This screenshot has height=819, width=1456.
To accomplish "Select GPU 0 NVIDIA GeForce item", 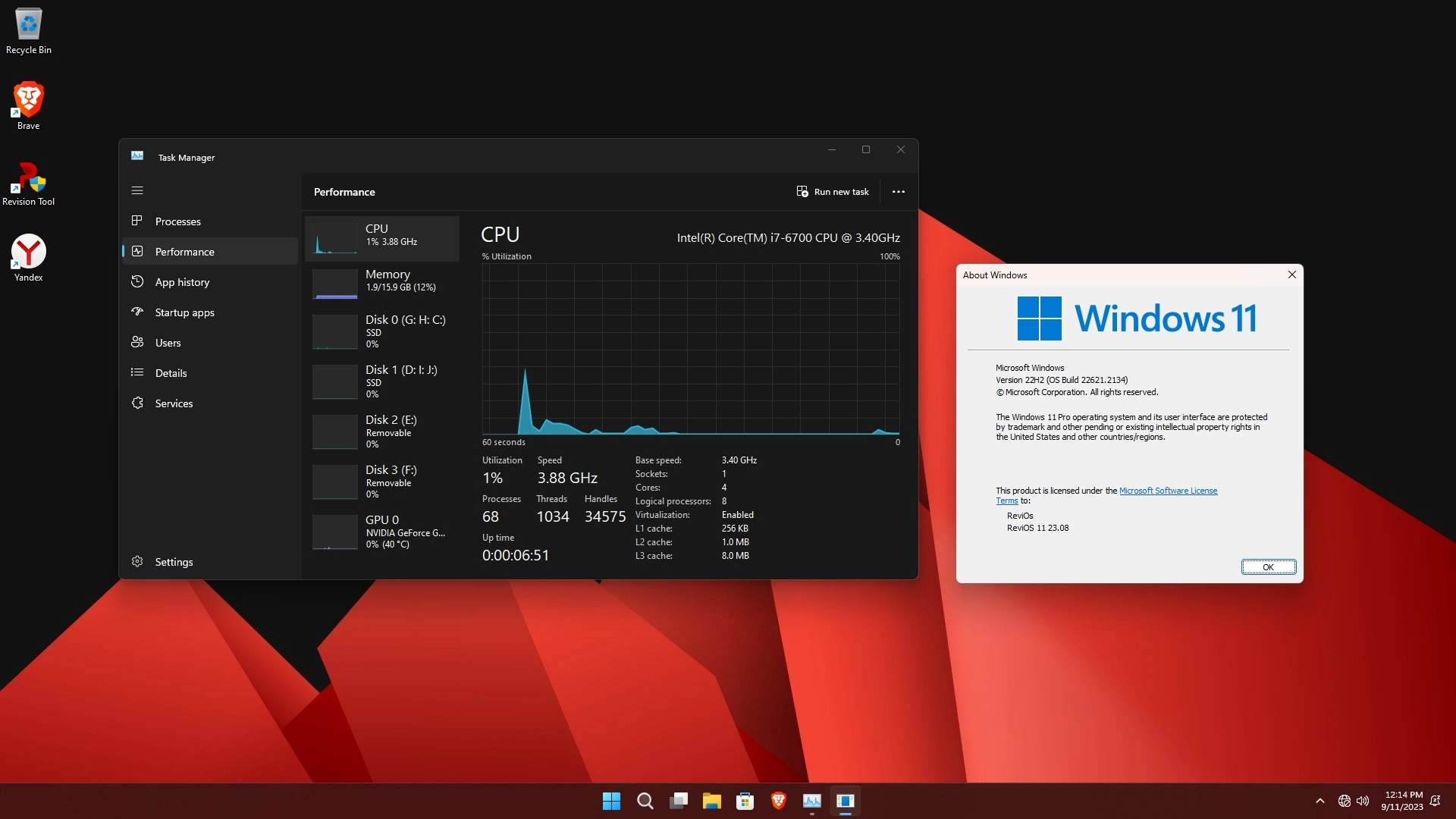I will click(382, 532).
